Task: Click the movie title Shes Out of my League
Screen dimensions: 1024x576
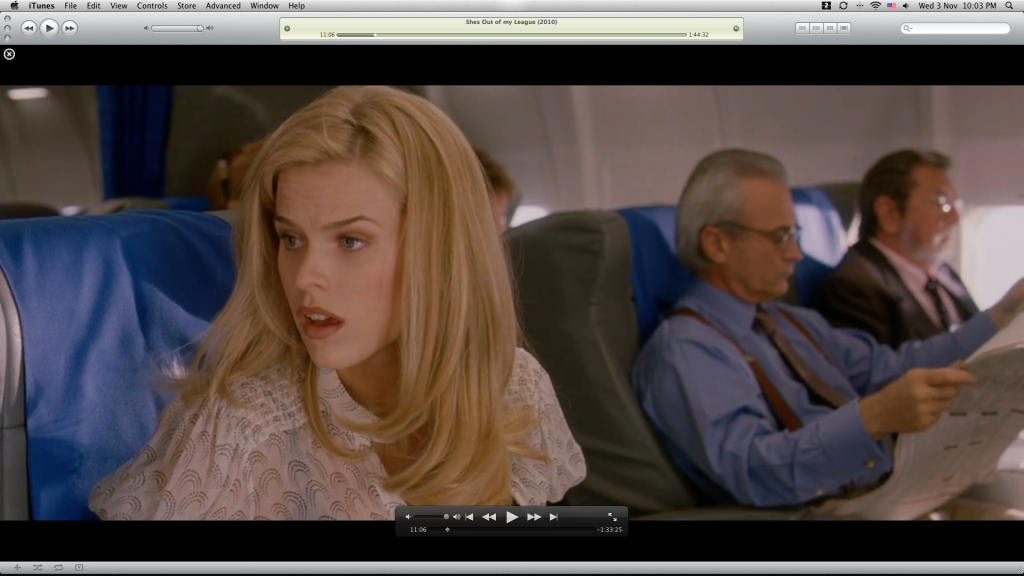Action: (x=511, y=22)
